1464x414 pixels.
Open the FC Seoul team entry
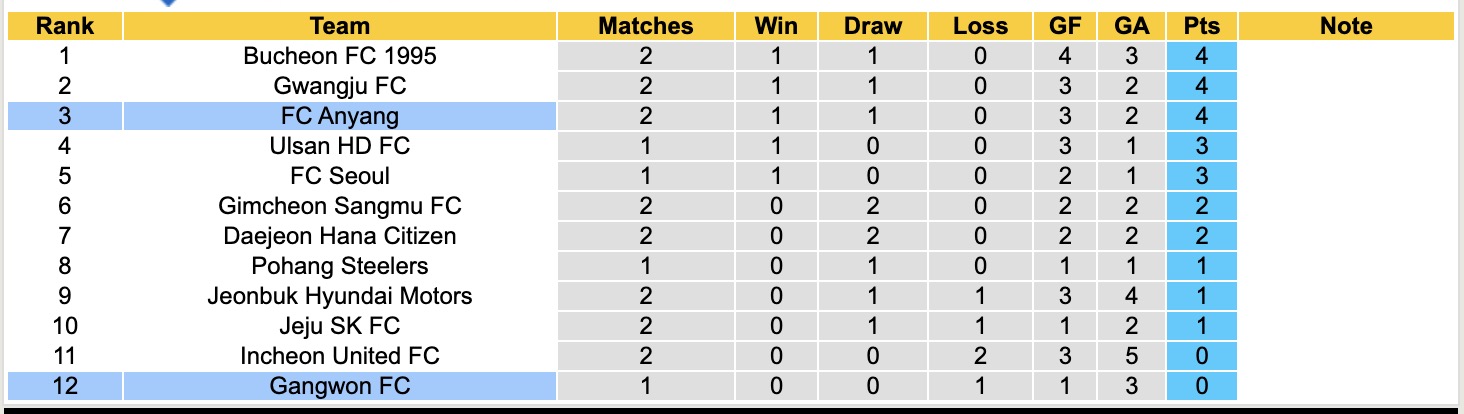point(340,176)
